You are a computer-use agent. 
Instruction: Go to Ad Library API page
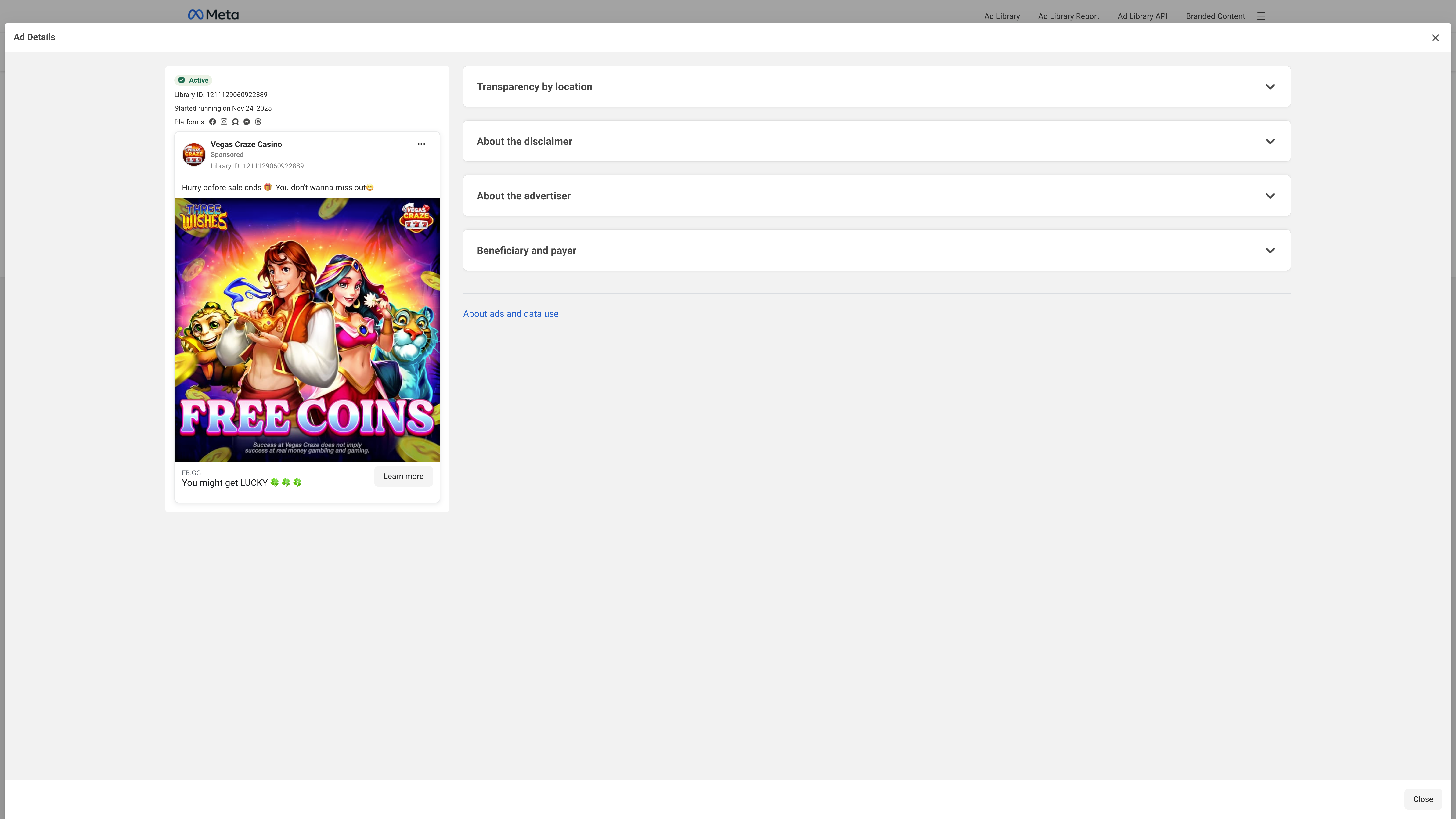[1142, 16]
